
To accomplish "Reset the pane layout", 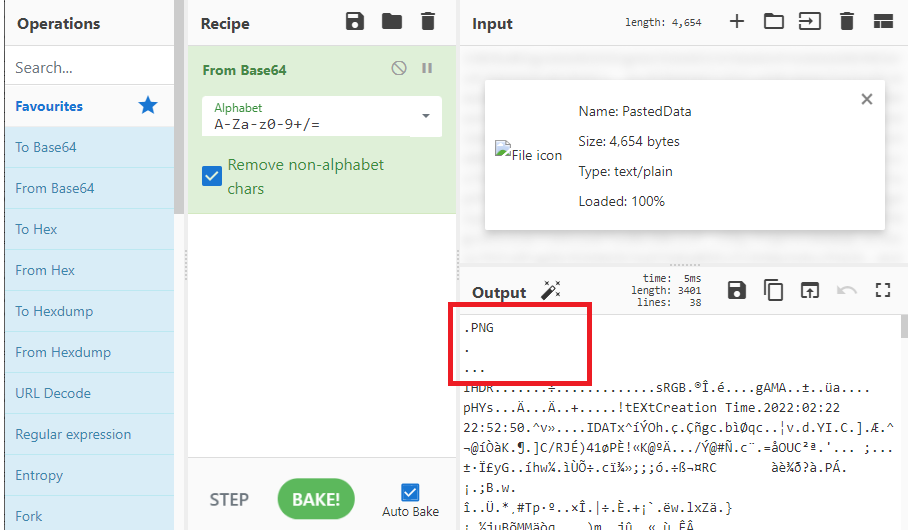I will 882,22.
